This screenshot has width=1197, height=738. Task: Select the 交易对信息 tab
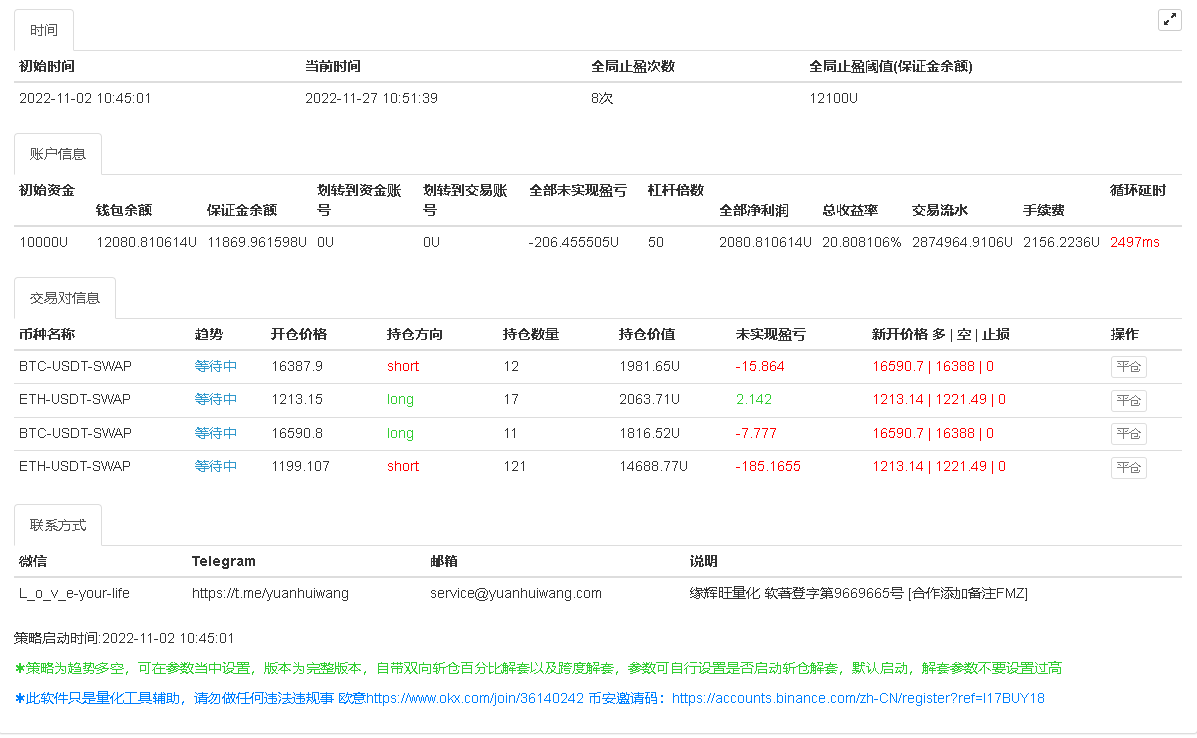click(65, 298)
